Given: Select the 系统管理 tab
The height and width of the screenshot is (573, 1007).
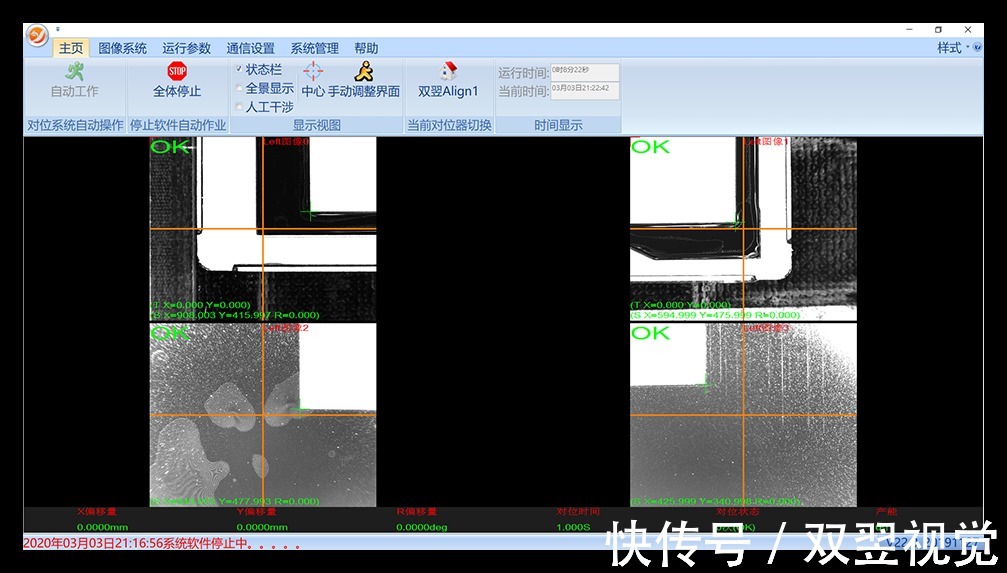Looking at the screenshot, I should tap(314, 48).
